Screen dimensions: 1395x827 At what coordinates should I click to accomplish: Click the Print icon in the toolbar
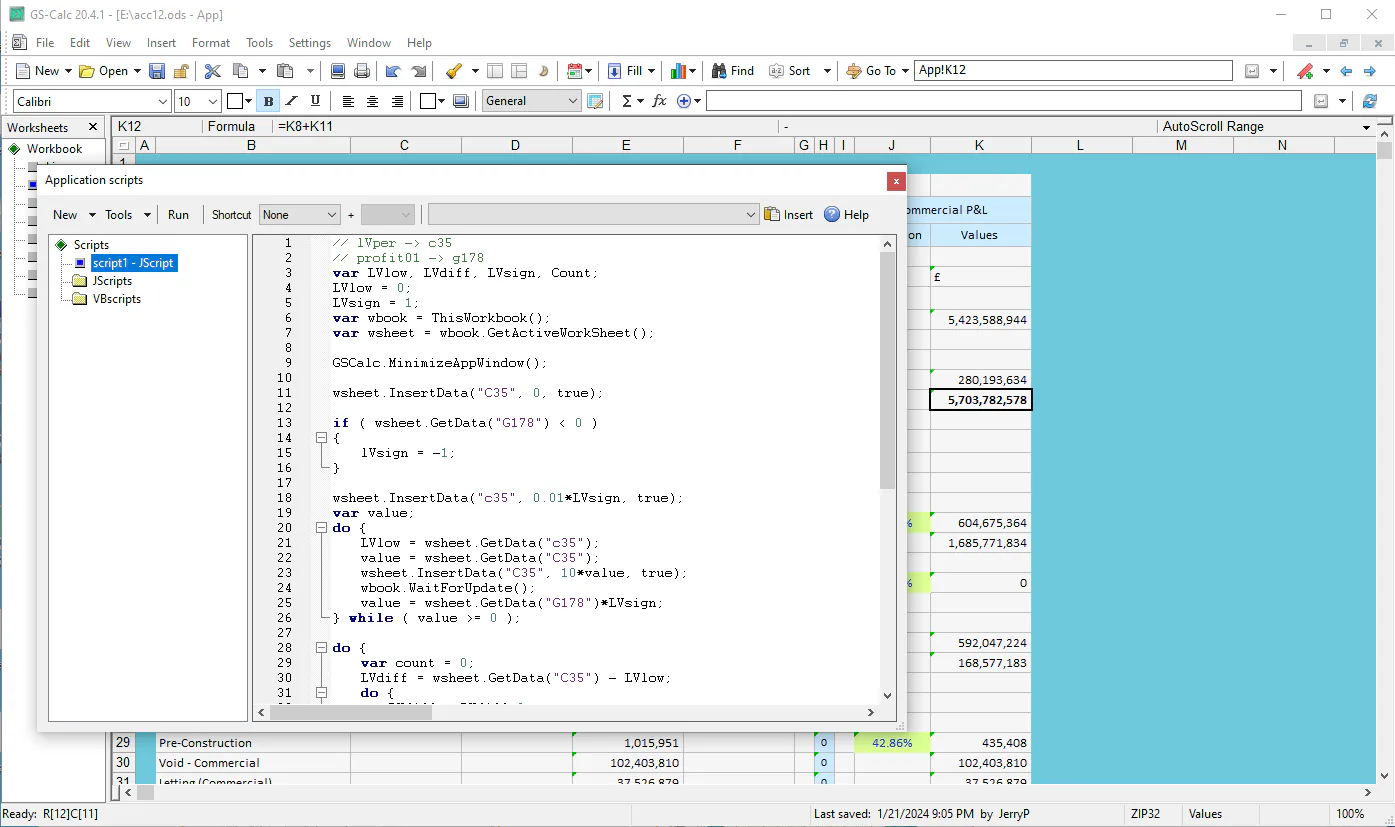[362, 71]
